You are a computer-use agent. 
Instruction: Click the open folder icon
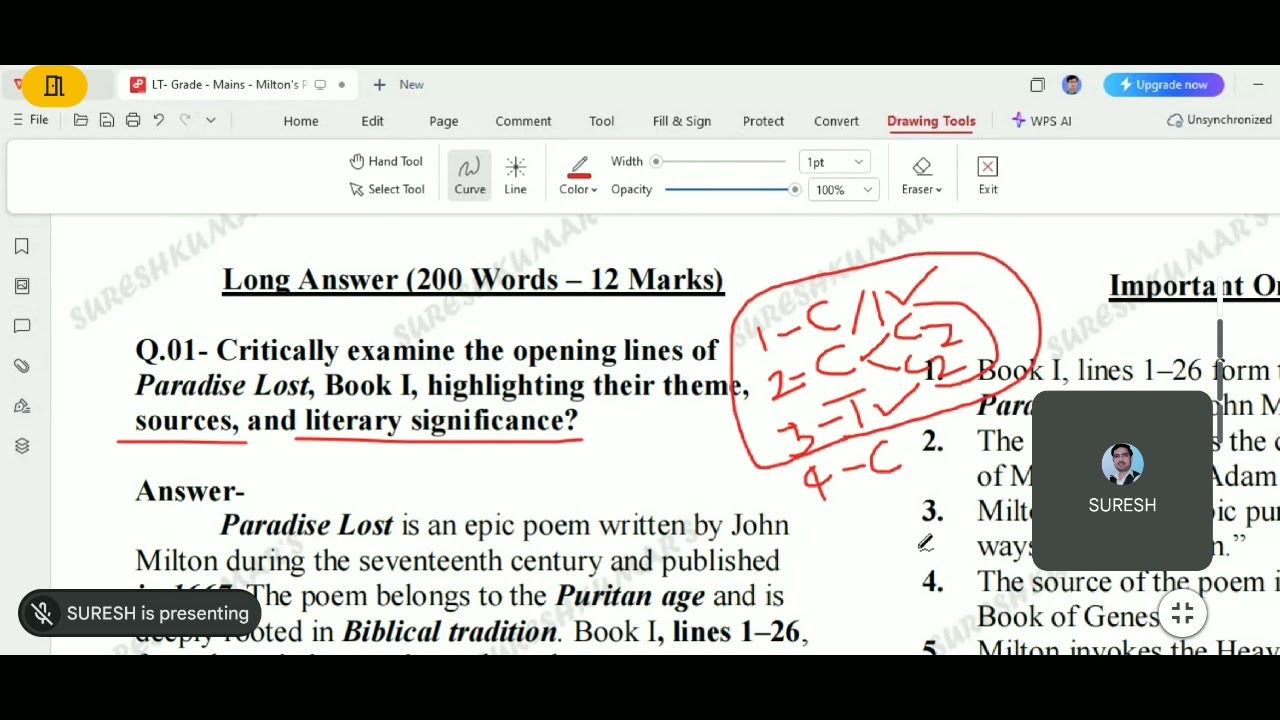tap(81, 120)
